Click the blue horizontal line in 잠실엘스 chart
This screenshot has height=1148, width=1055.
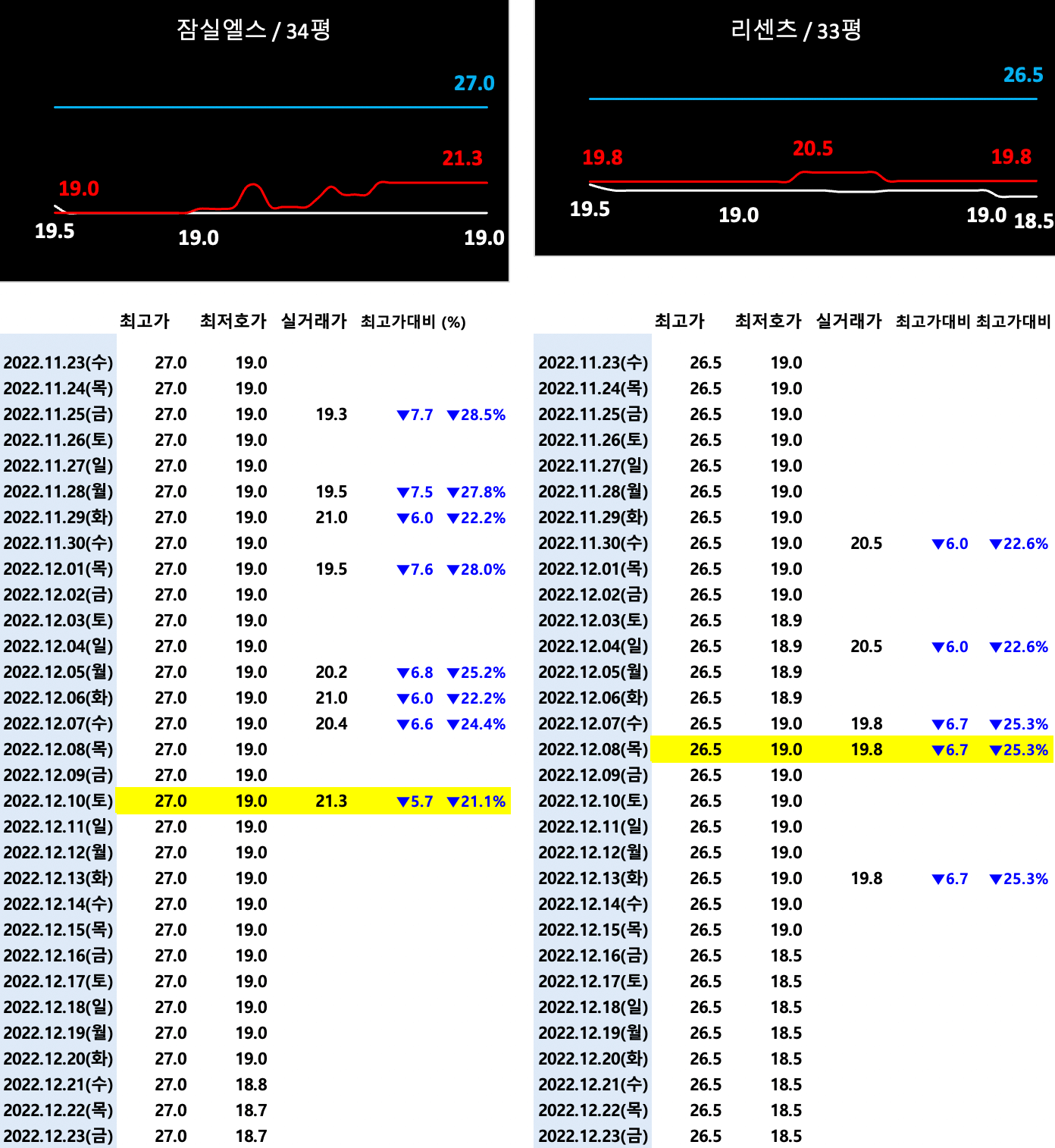pyautogui.click(x=271, y=107)
